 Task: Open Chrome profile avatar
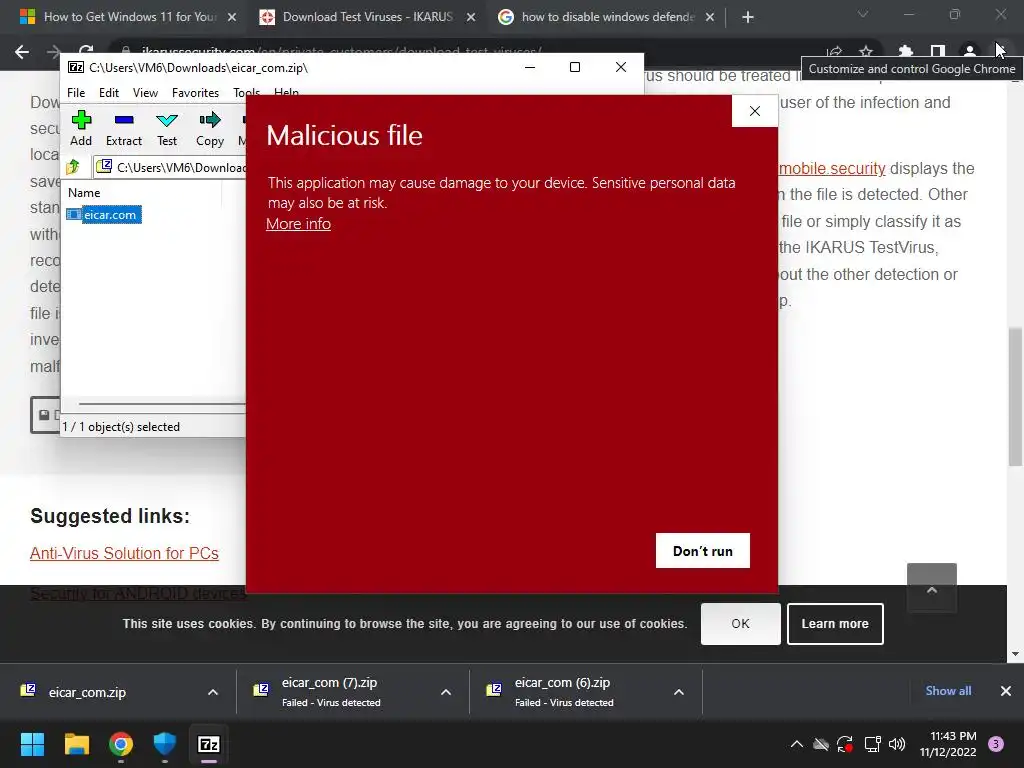pyautogui.click(x=970, y=52)
